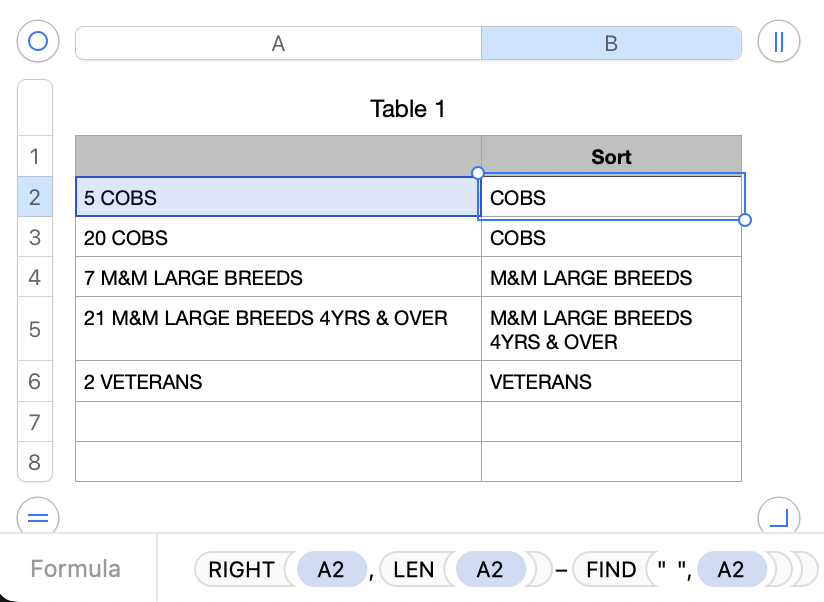The width and height of the screenshot is (824, 602).
Task: Click the first A2 reference token
Action: tap(330, 570)
